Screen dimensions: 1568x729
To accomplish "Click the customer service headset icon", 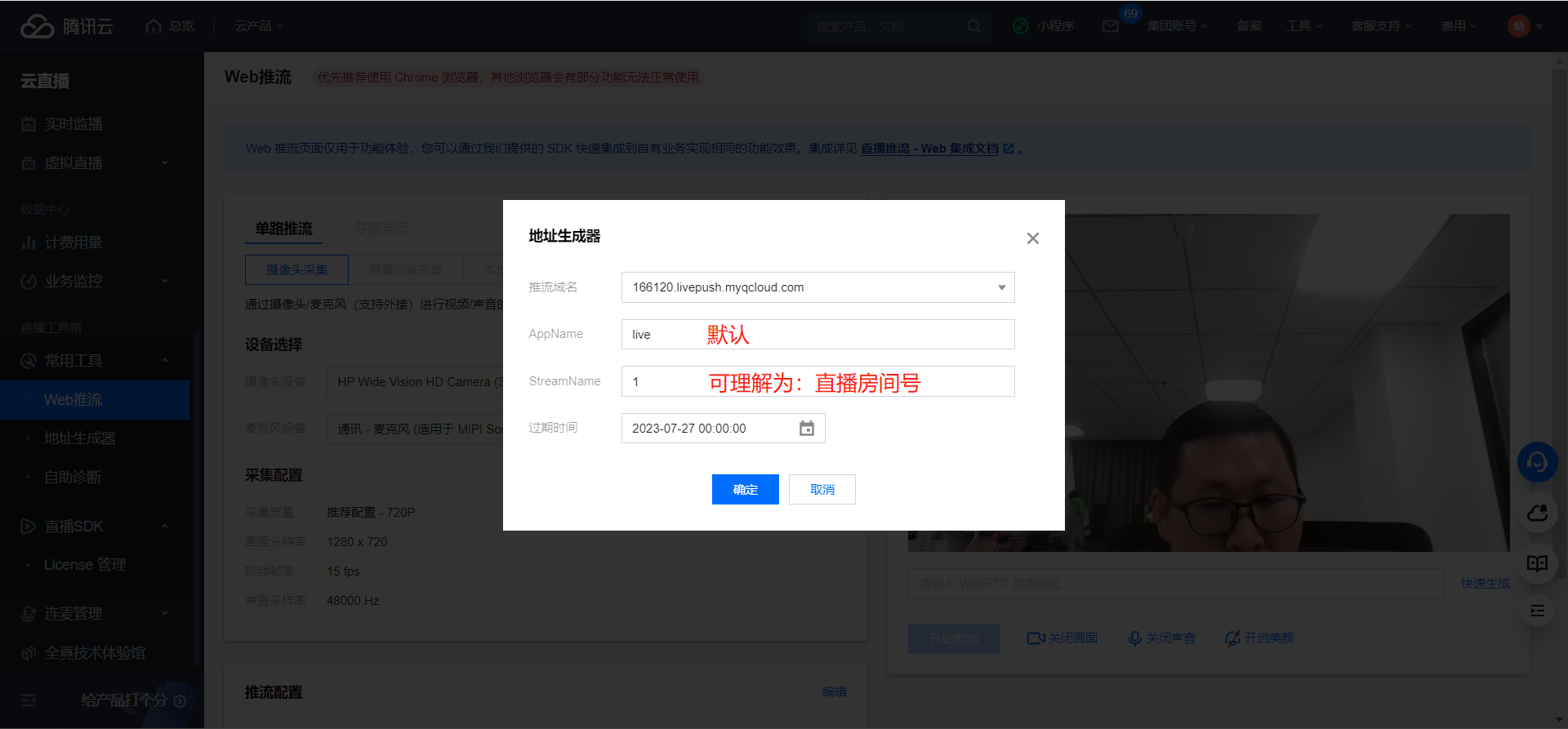I will (x=1538, y=463).
